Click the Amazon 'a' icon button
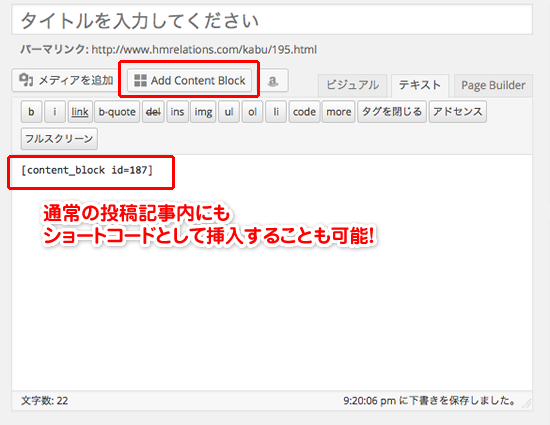Image resolution: width=550 pixels, height=425 pixels. (x=273, y=81)
